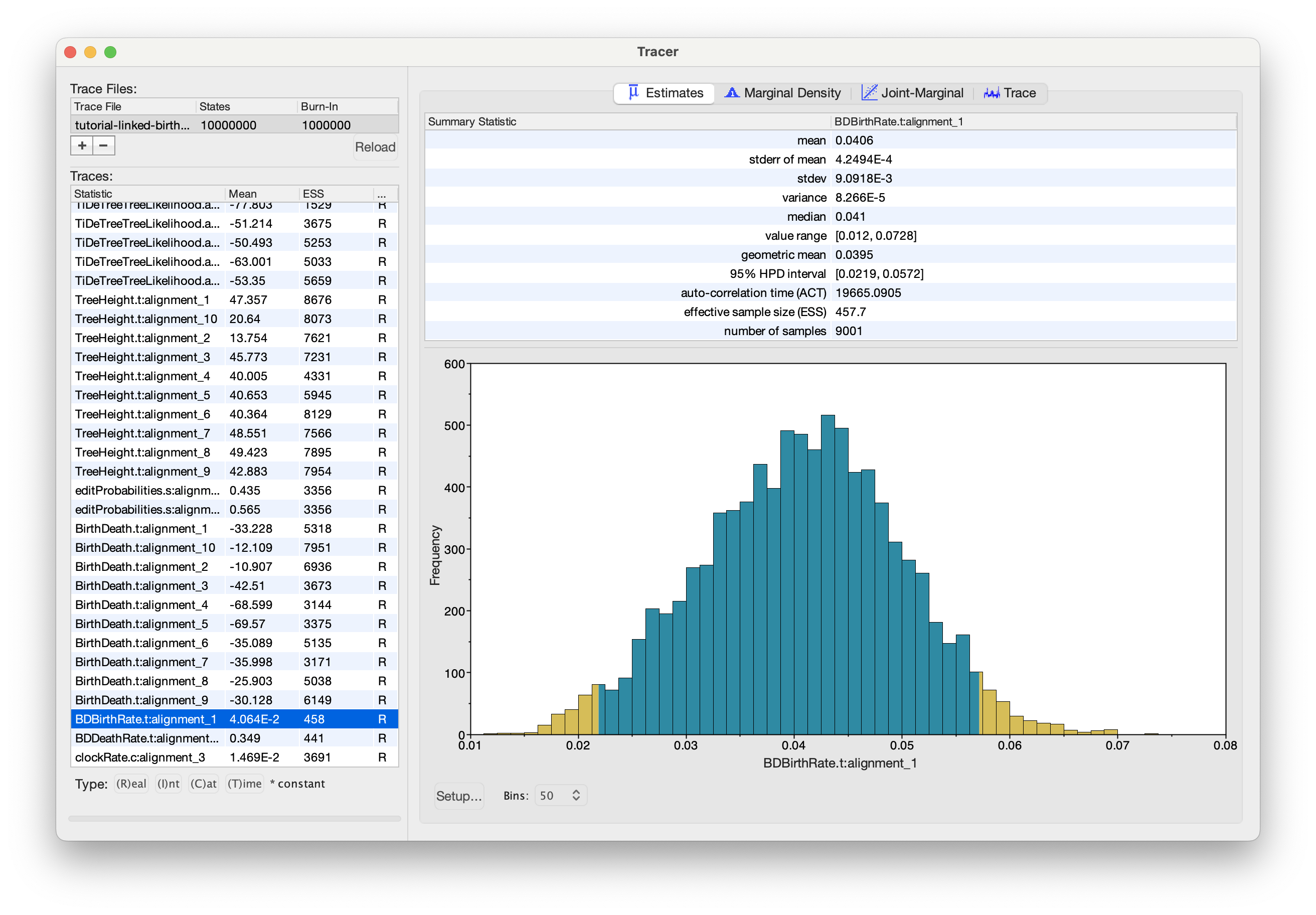Select the BirthDeath.t:alignment_10 trace
Image resolution: width=1316 pixels, height=915 pixels.
point(234,547)
